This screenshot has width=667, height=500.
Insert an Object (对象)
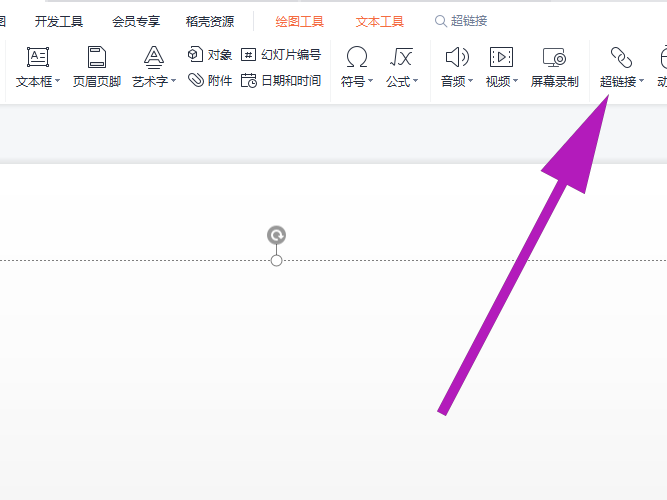(210, 55)
